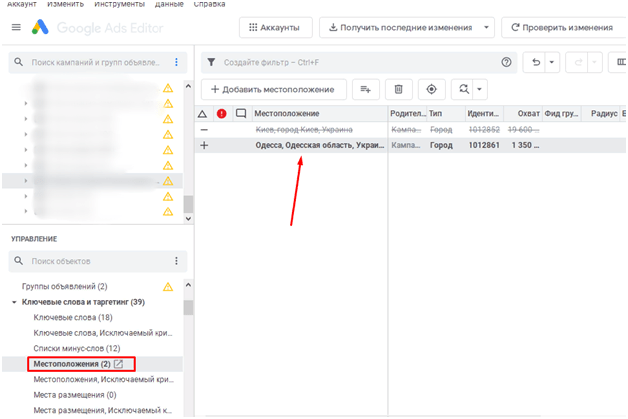Viewport: 628px width, 419px height.
Task: Click the filter funnel icon
Action: click(211, 62)
